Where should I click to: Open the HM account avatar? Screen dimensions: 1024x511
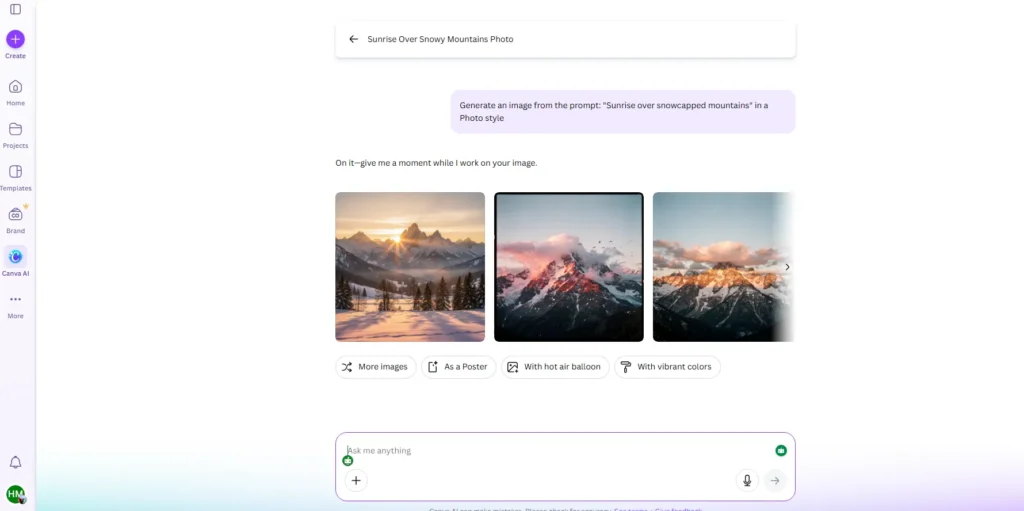[x=16, y=494]
